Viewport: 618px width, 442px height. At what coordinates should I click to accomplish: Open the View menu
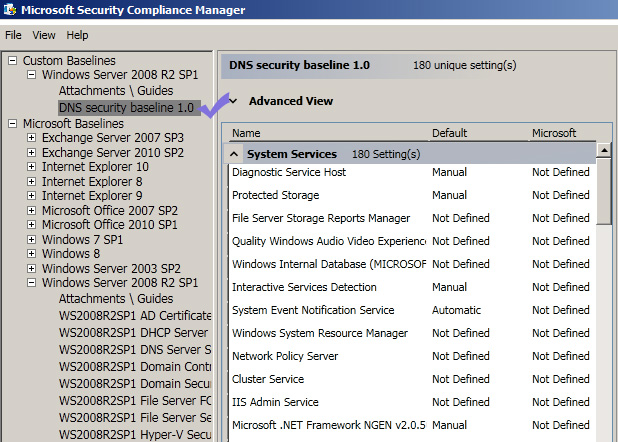point(44,35)
